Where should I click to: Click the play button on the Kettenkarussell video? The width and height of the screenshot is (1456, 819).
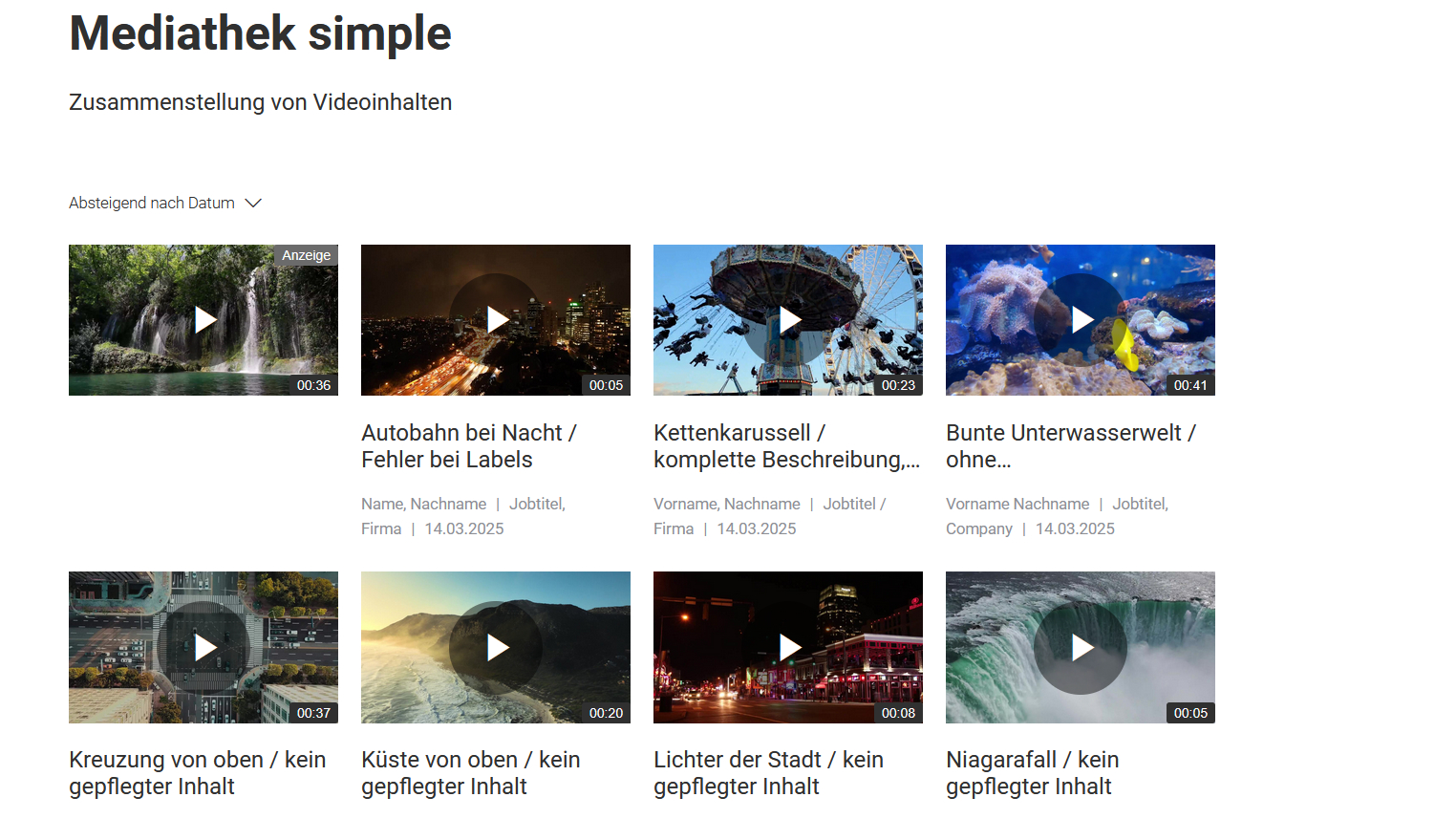(x=788, y=320)
